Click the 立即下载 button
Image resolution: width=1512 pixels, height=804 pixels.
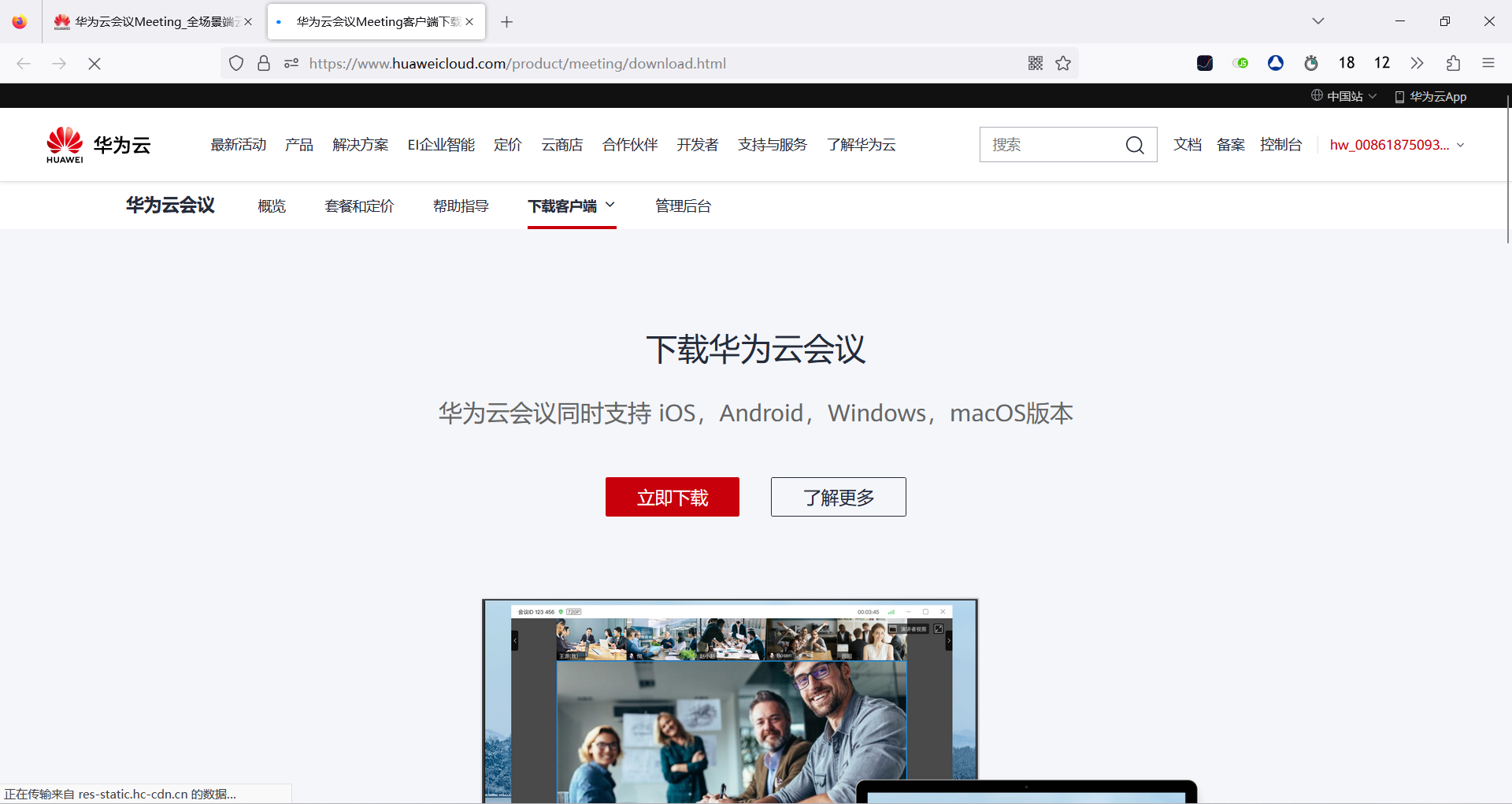(x=673, y=497)
